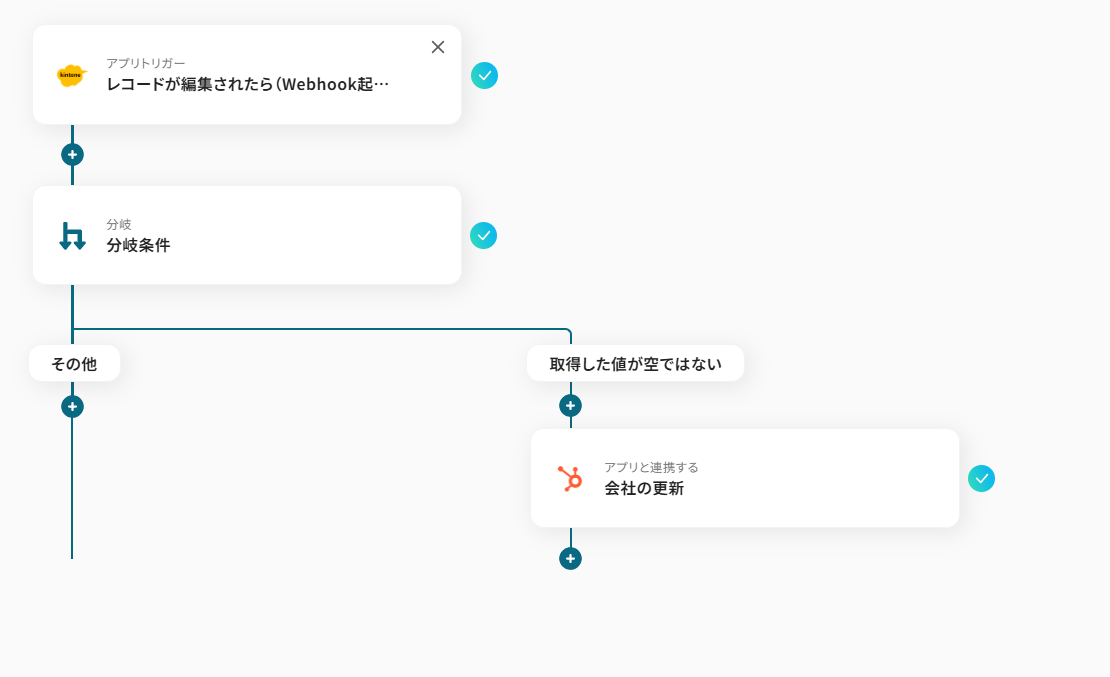
Task: Click the plus icon under the その他 branch
Action: [72, 406]
